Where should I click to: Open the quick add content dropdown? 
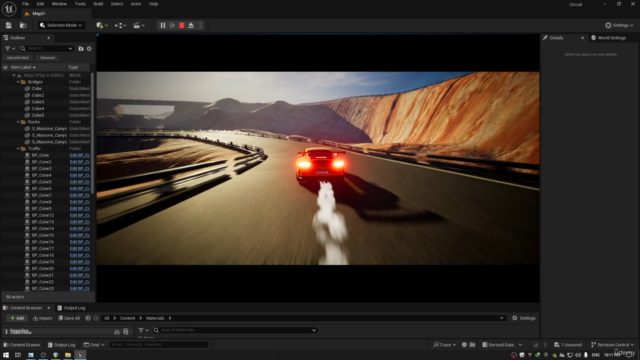click(x=102, y=25)
